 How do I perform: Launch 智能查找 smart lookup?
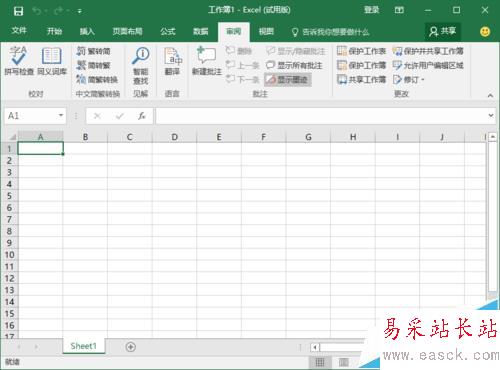click(141, 65)
